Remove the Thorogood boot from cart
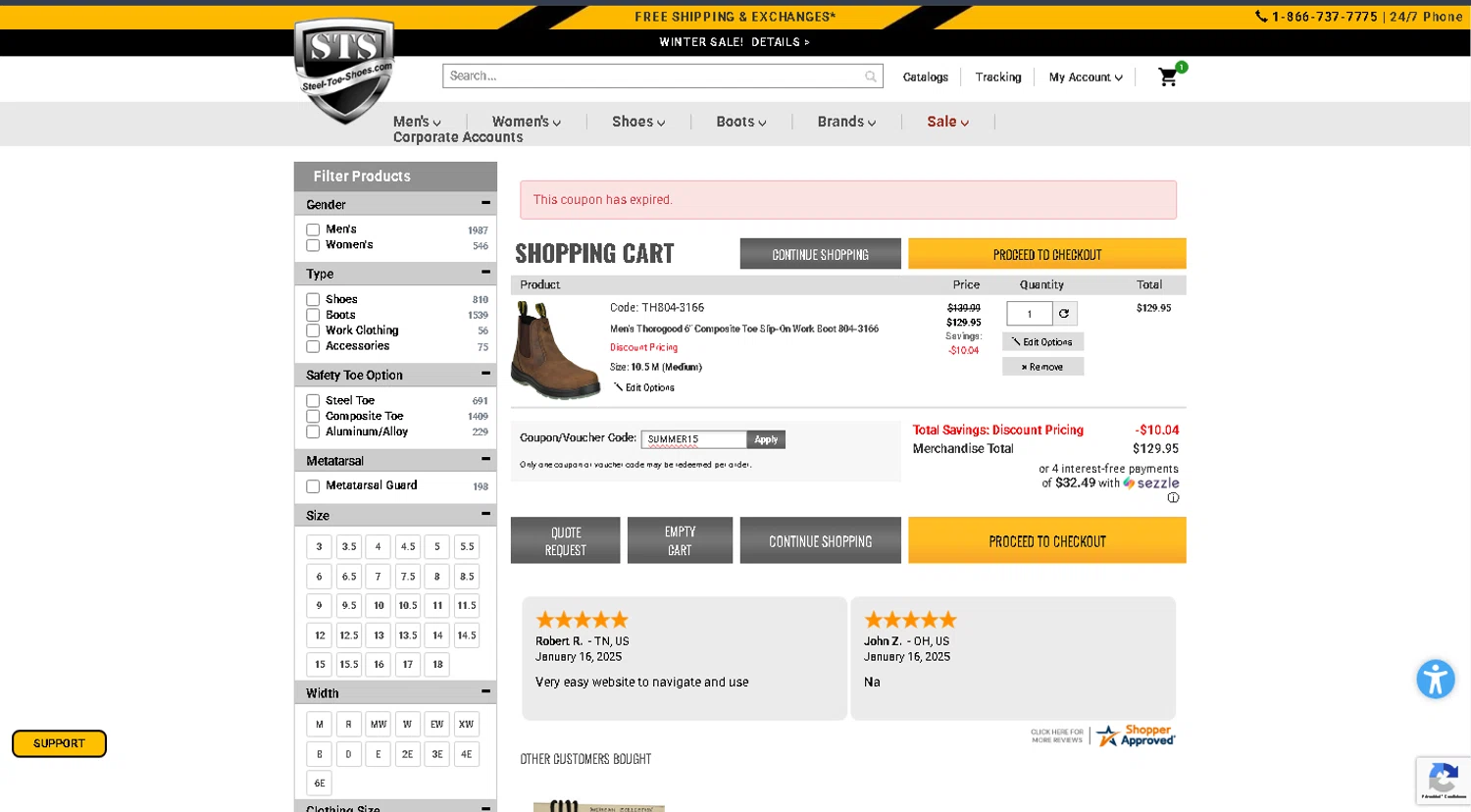 point(1042,367)
